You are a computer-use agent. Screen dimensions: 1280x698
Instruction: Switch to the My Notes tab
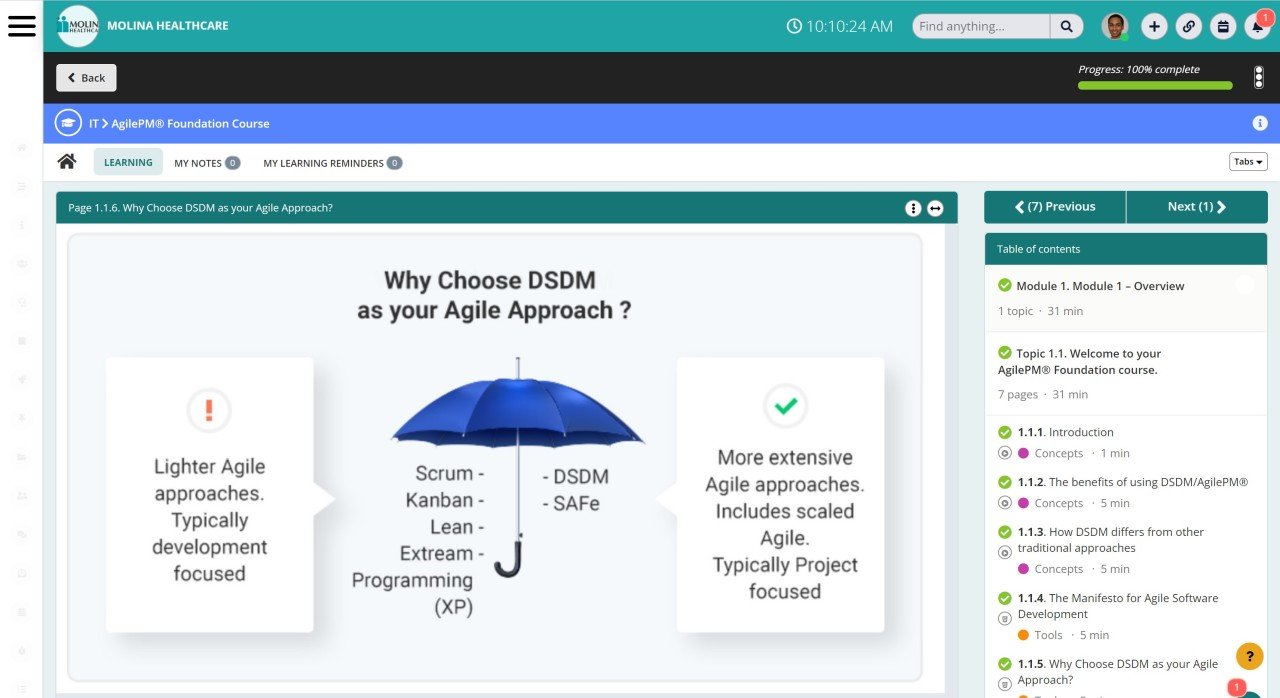206,163
